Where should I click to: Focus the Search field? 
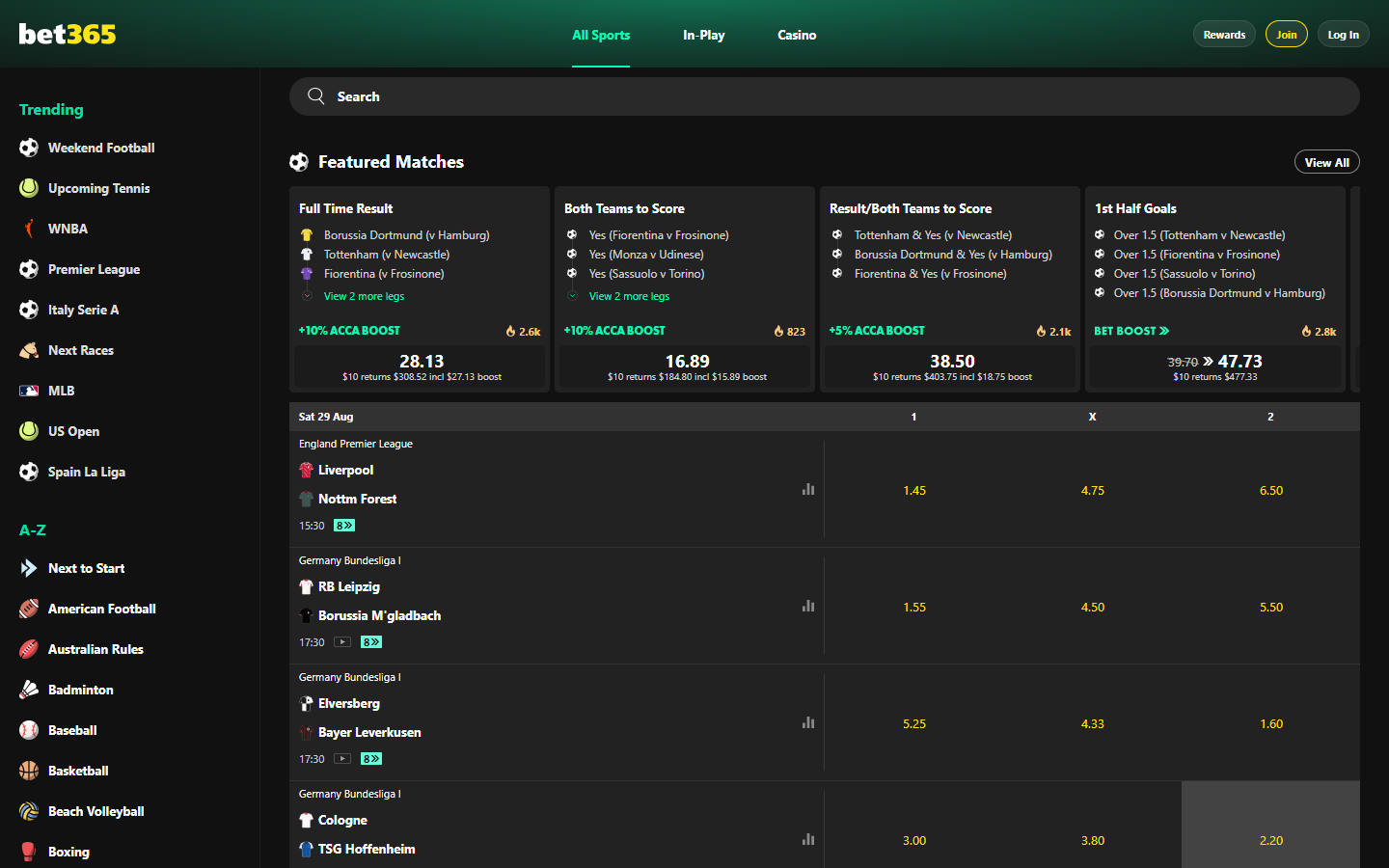coord(825,96)
